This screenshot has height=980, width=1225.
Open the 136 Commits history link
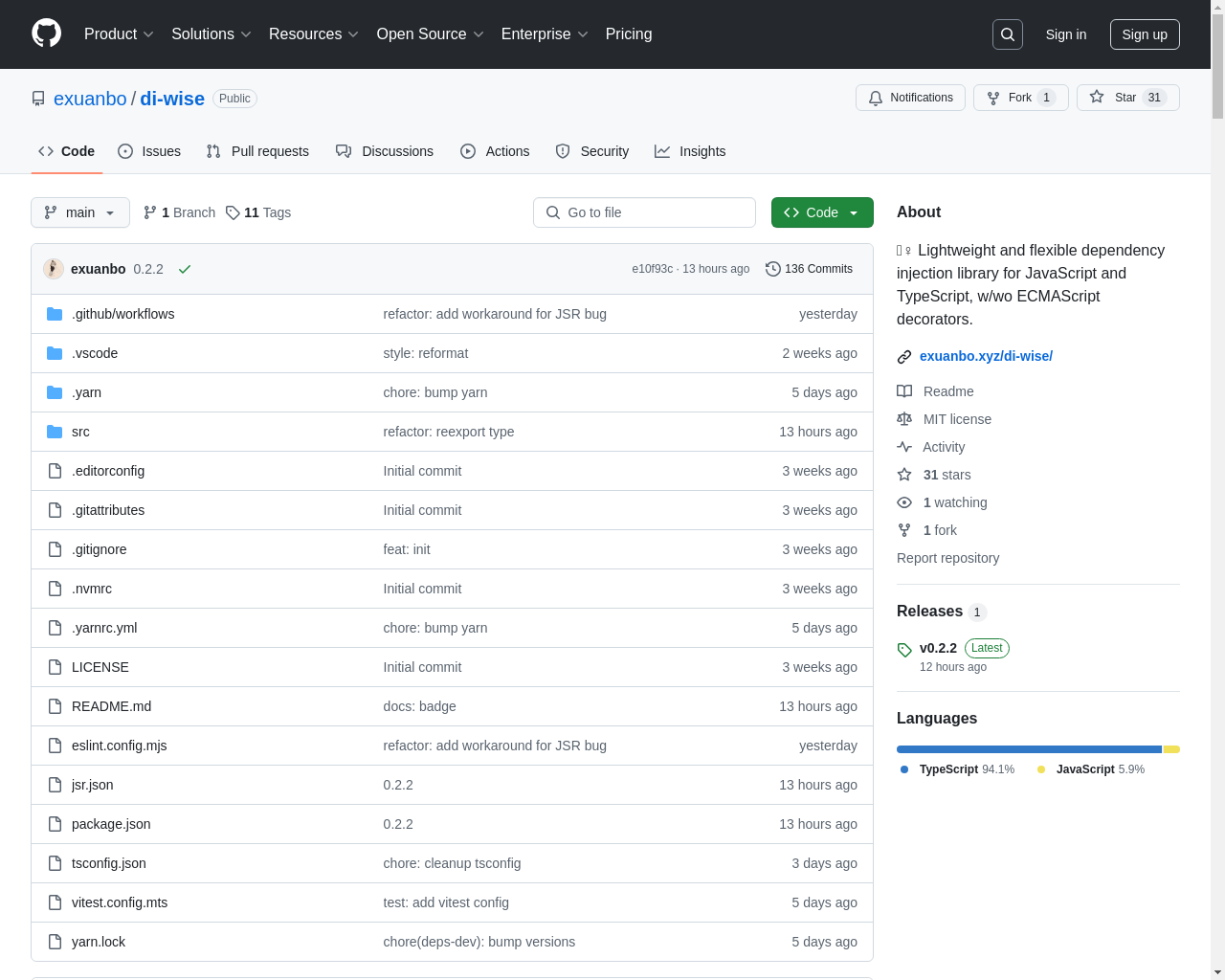coord(809,269)
